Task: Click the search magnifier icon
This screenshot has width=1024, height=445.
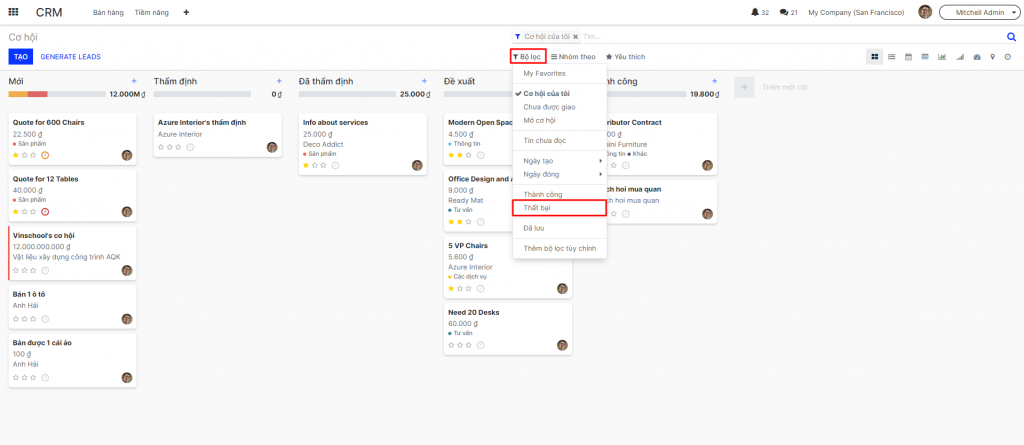Action: coord(1012,37)
